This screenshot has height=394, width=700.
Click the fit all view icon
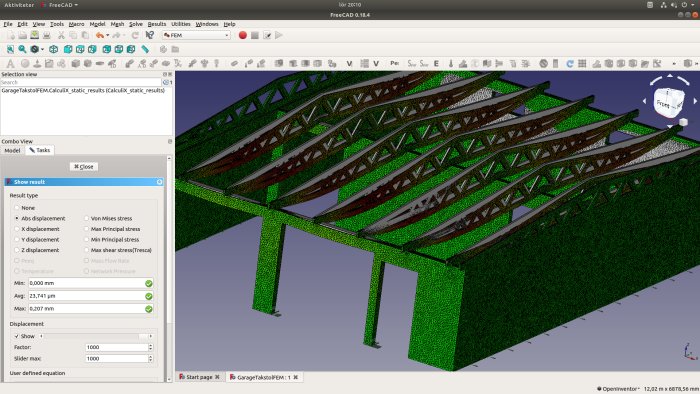[x=10, y=49]
